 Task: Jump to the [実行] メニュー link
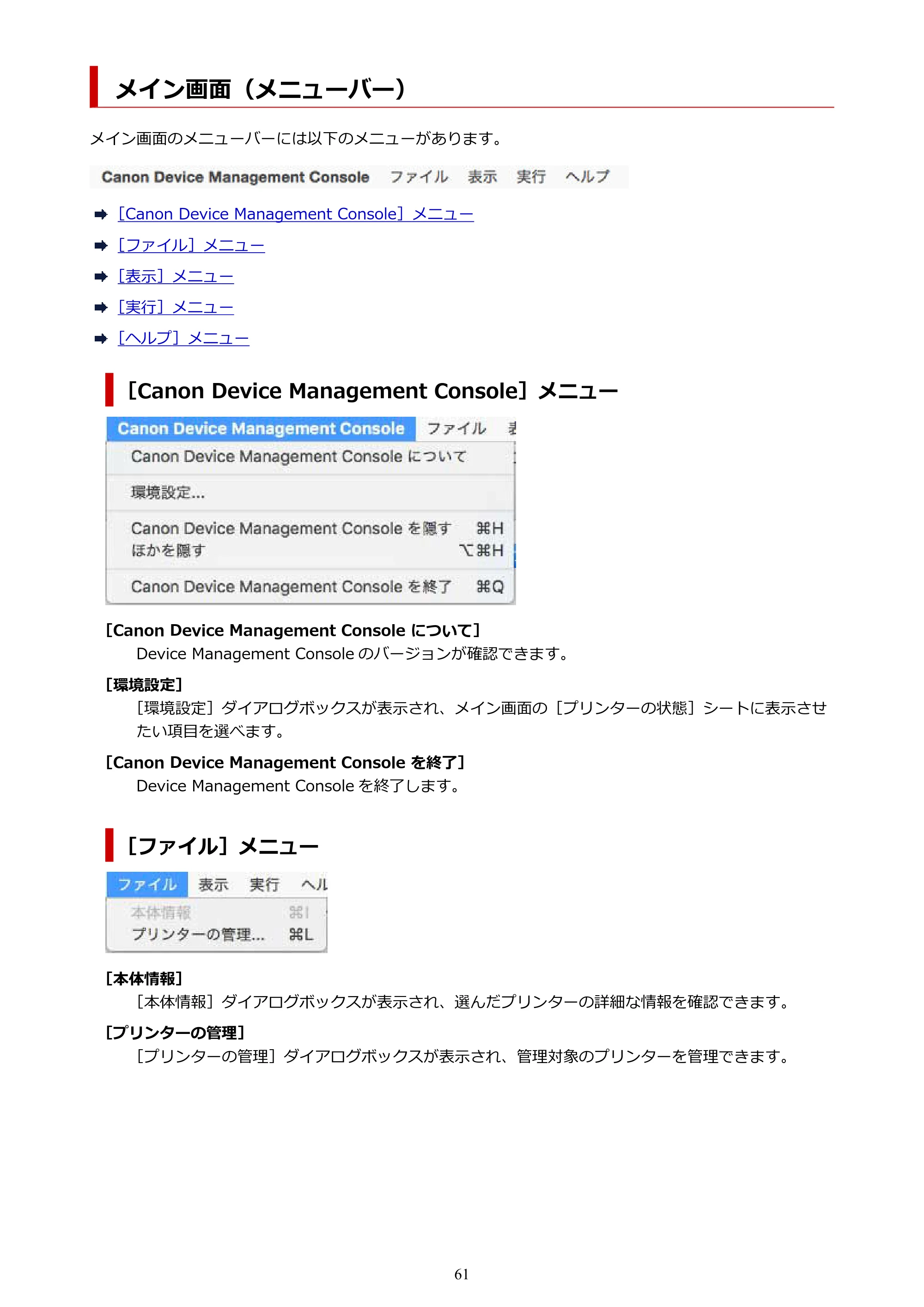click(x=176, y=307)
